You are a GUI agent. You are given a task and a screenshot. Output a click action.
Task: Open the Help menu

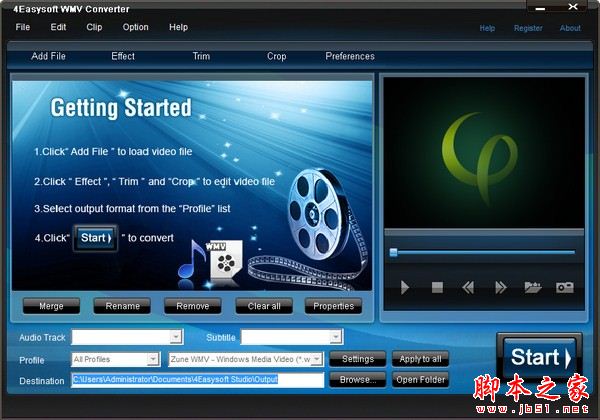178,27
